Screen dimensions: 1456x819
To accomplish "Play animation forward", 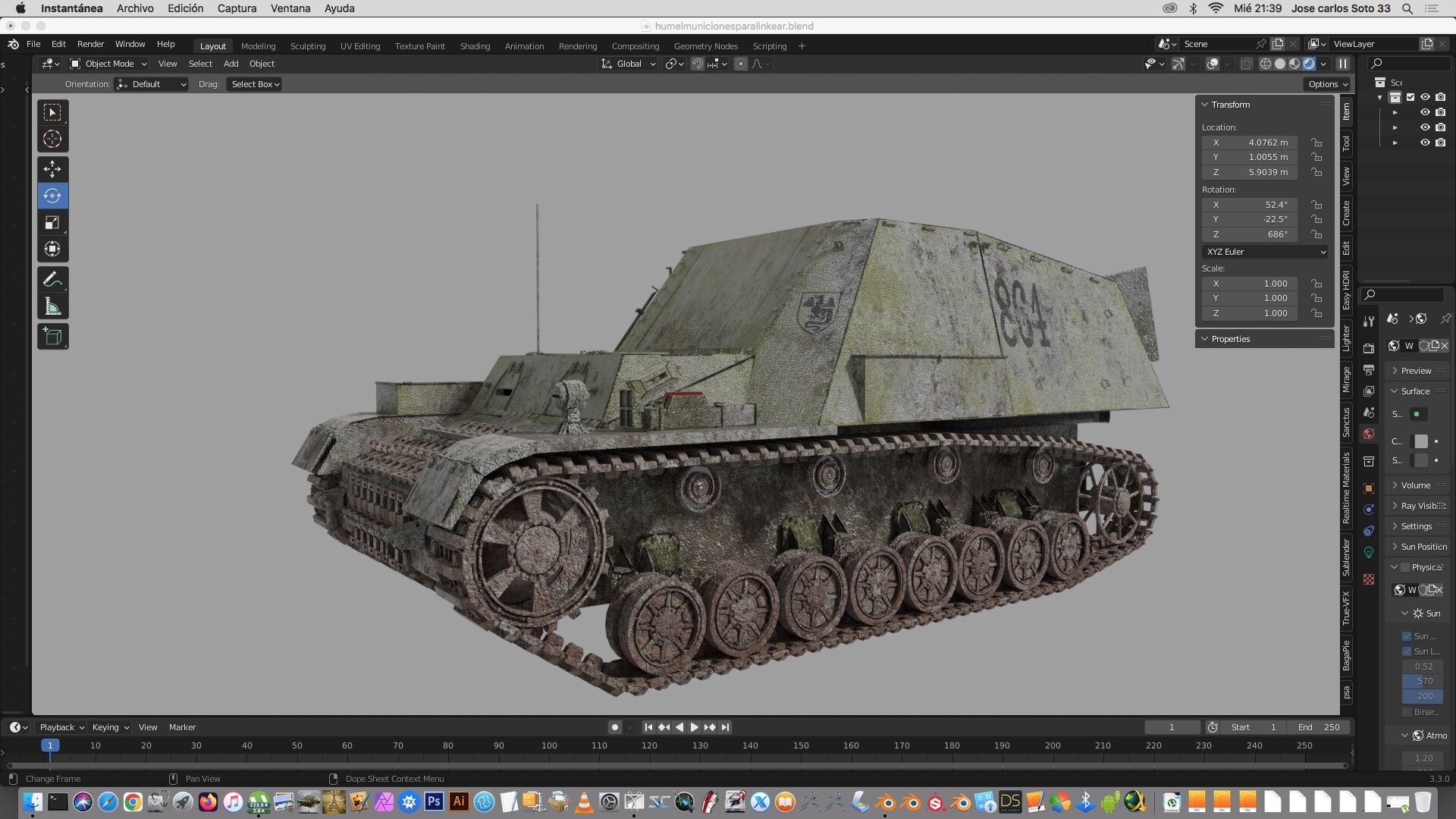I will pyautogui.click(x=694, y=727).
